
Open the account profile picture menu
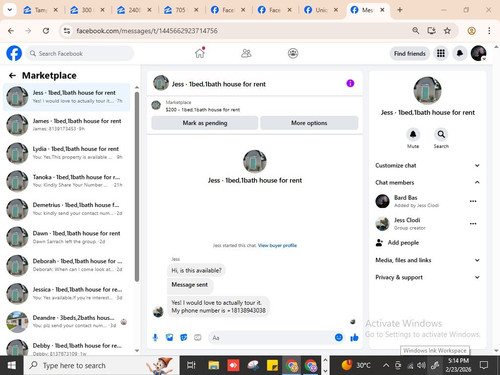[x=478, y=53]
